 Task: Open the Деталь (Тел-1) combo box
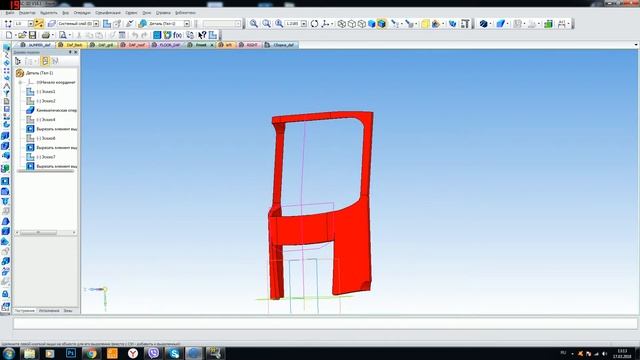[x=169, y=24]
